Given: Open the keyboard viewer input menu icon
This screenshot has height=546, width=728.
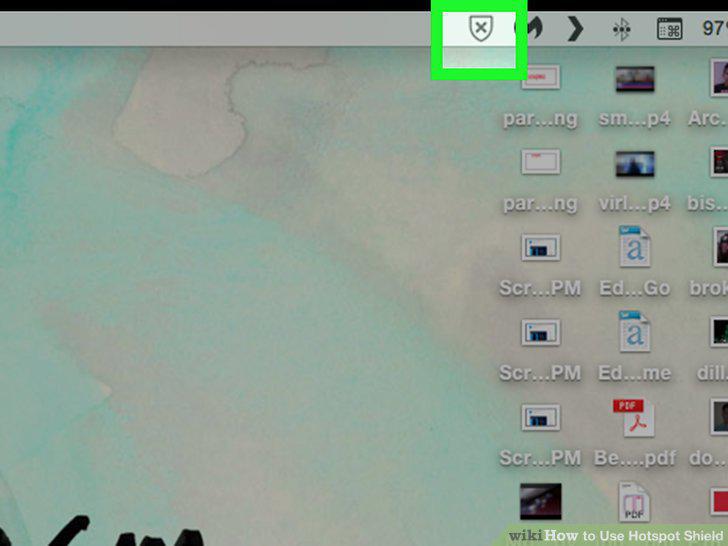Looking at the screenshot, I should pos(670,29).
